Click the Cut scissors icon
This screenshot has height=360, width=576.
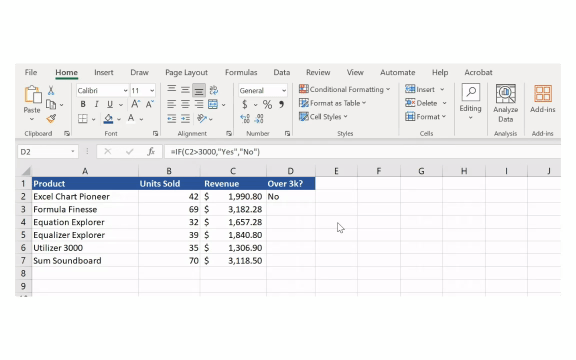51,90
